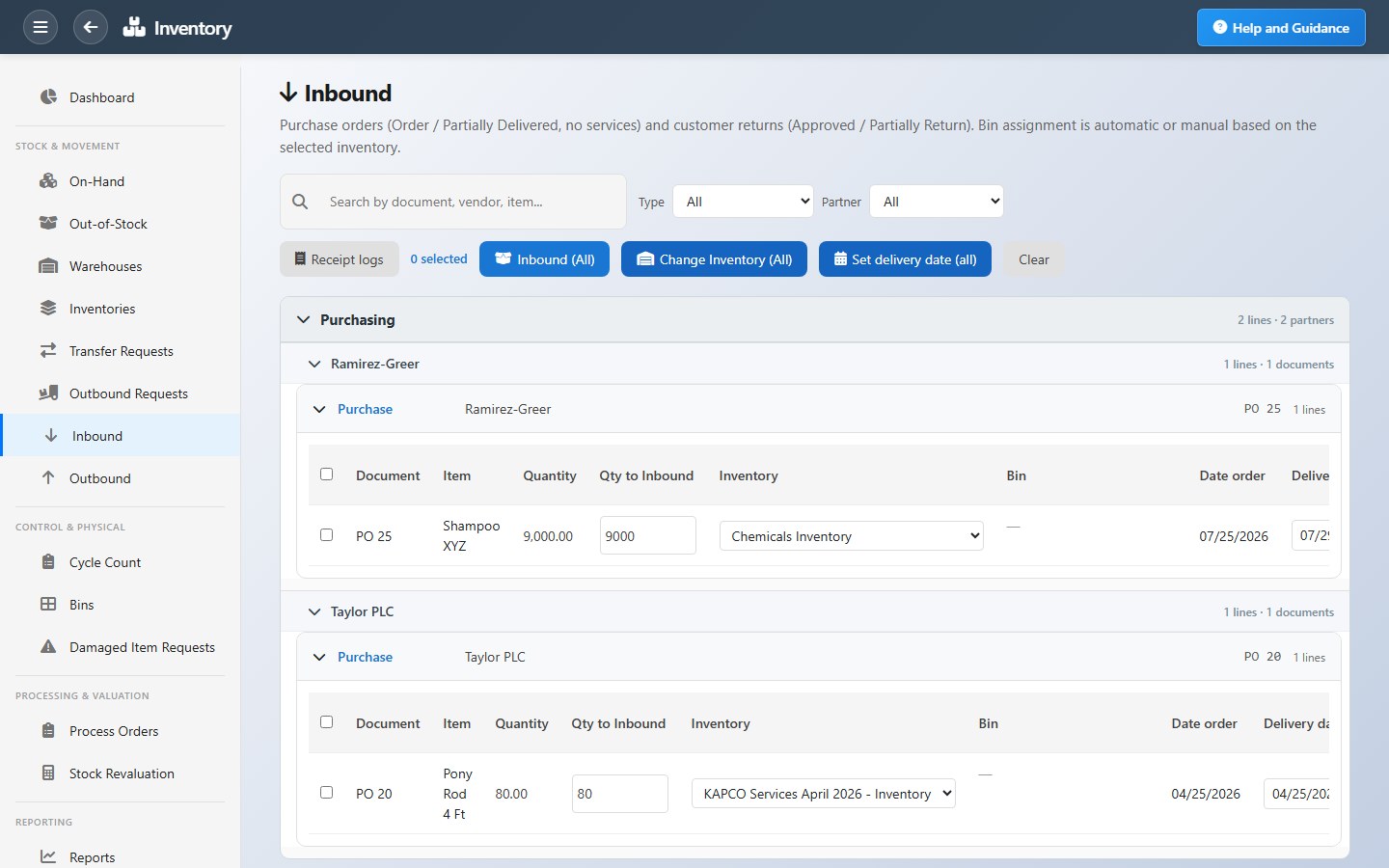Click the help question mark icon
Image resolution: width=1389 pixels, height=868 pixels.
pyautogui.click(x=1220, y=27)
